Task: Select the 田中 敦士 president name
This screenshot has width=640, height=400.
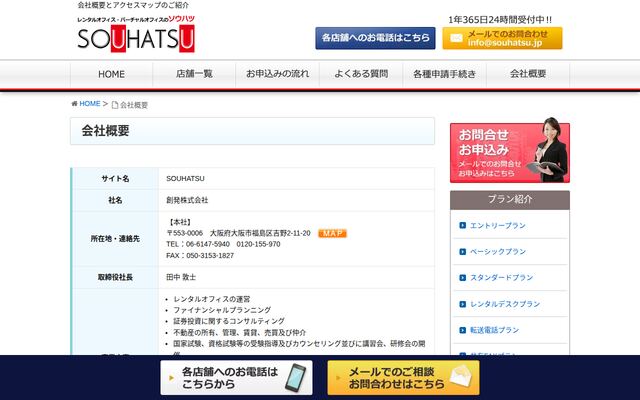Action: point(181,278)
